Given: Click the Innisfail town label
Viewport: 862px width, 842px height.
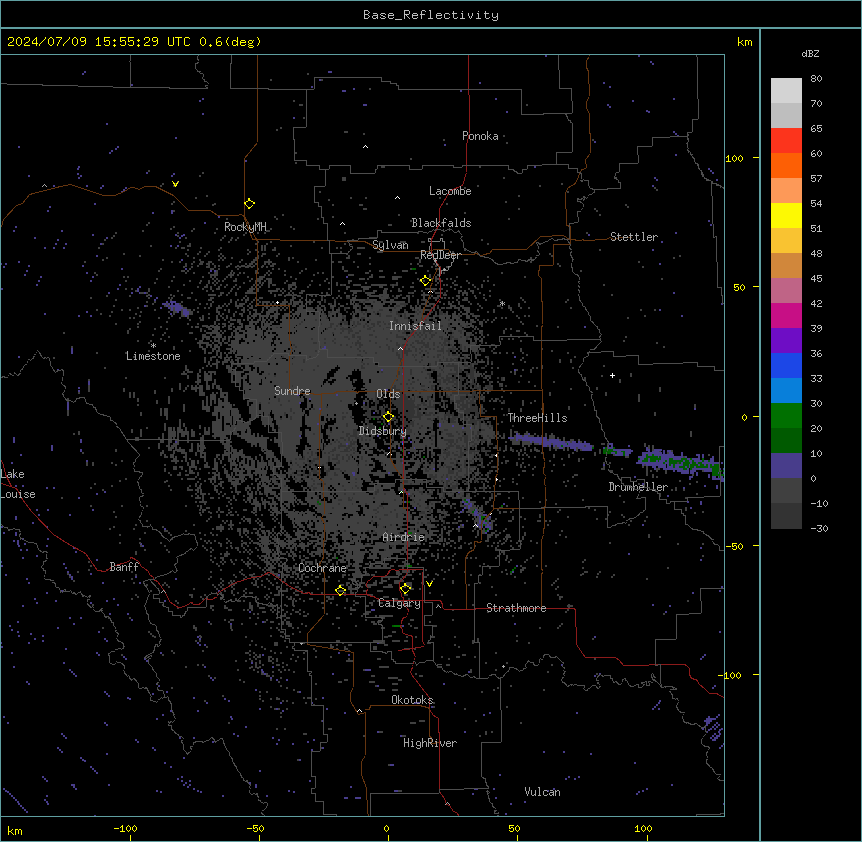Looking at the screenshot, I should [415, 326].
